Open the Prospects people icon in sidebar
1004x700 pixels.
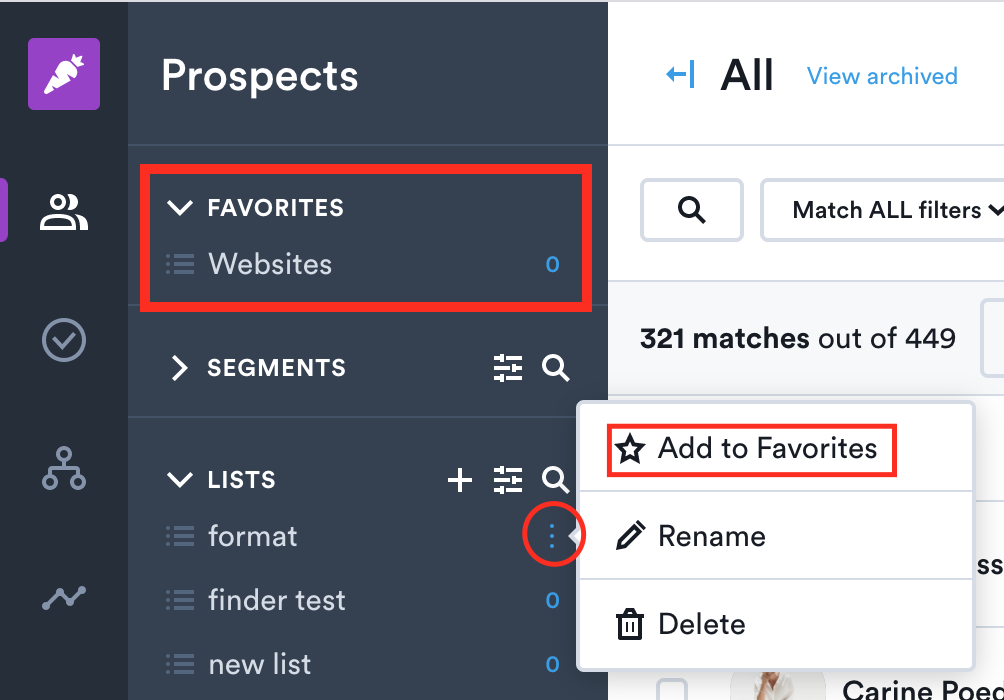[x=64, y=211]
